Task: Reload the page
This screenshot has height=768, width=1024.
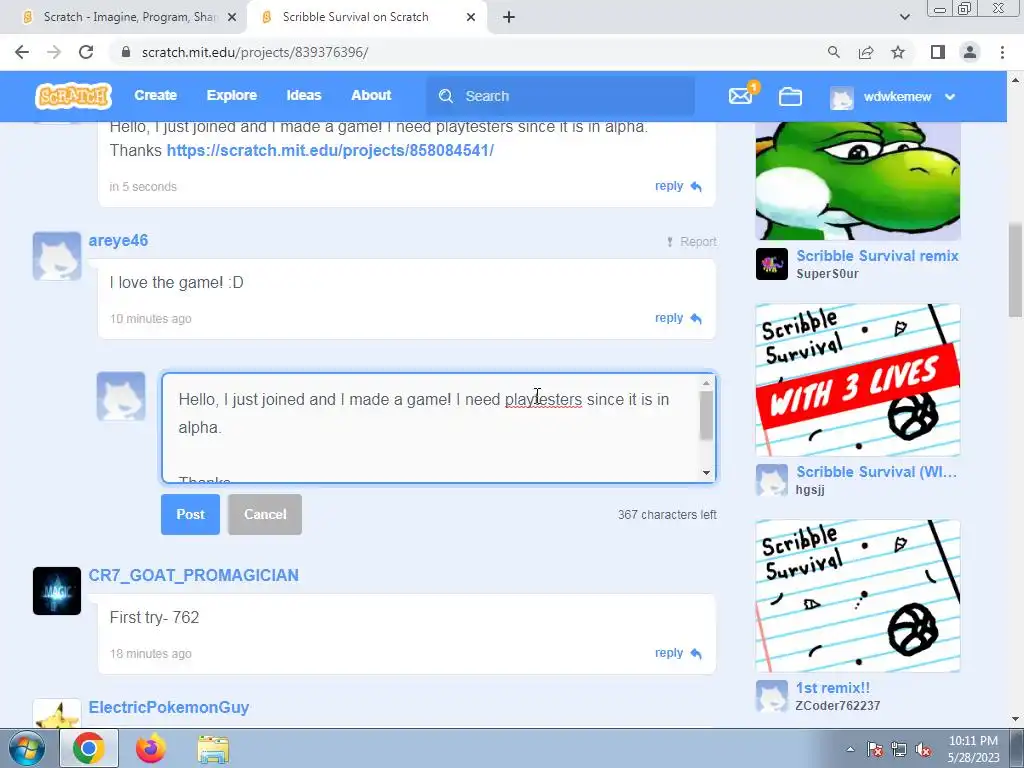Action: 86,52
